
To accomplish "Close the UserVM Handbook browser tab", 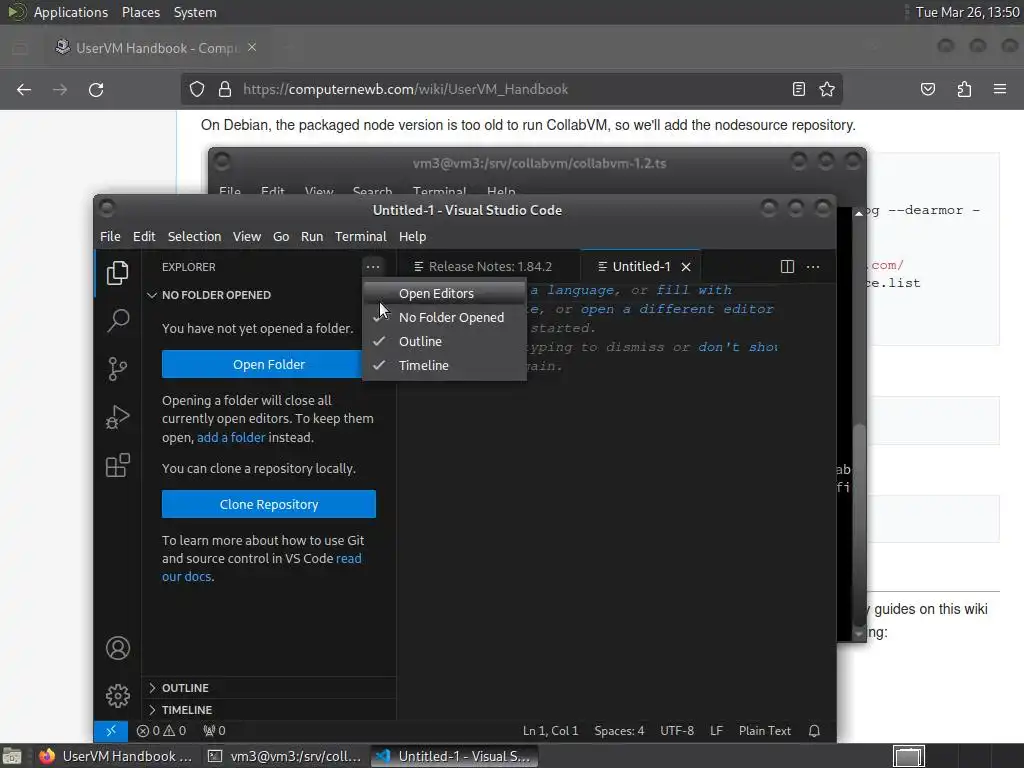I will pos(252,48).
